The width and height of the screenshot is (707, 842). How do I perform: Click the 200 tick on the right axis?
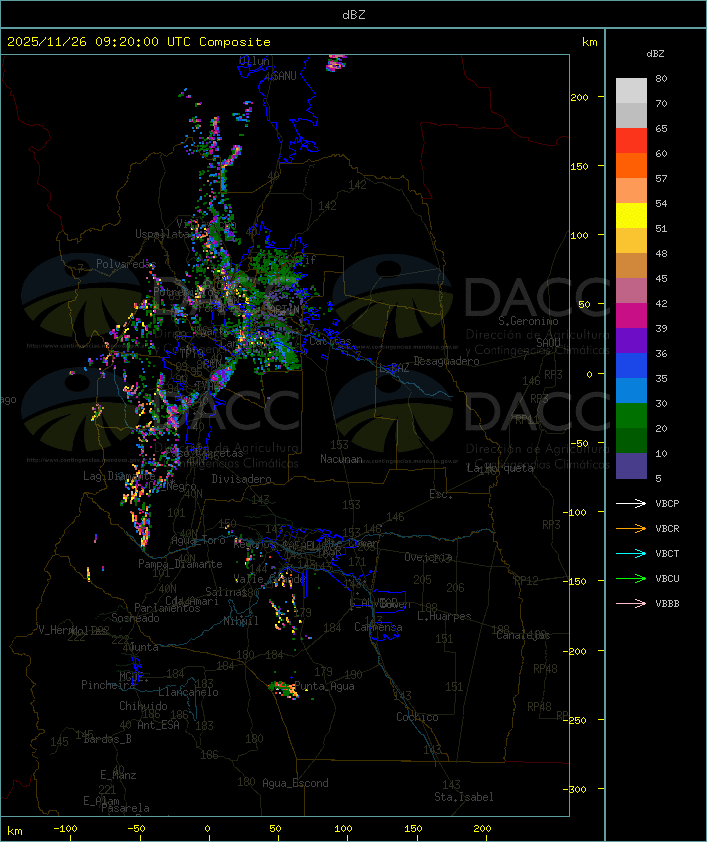point(579,97)
